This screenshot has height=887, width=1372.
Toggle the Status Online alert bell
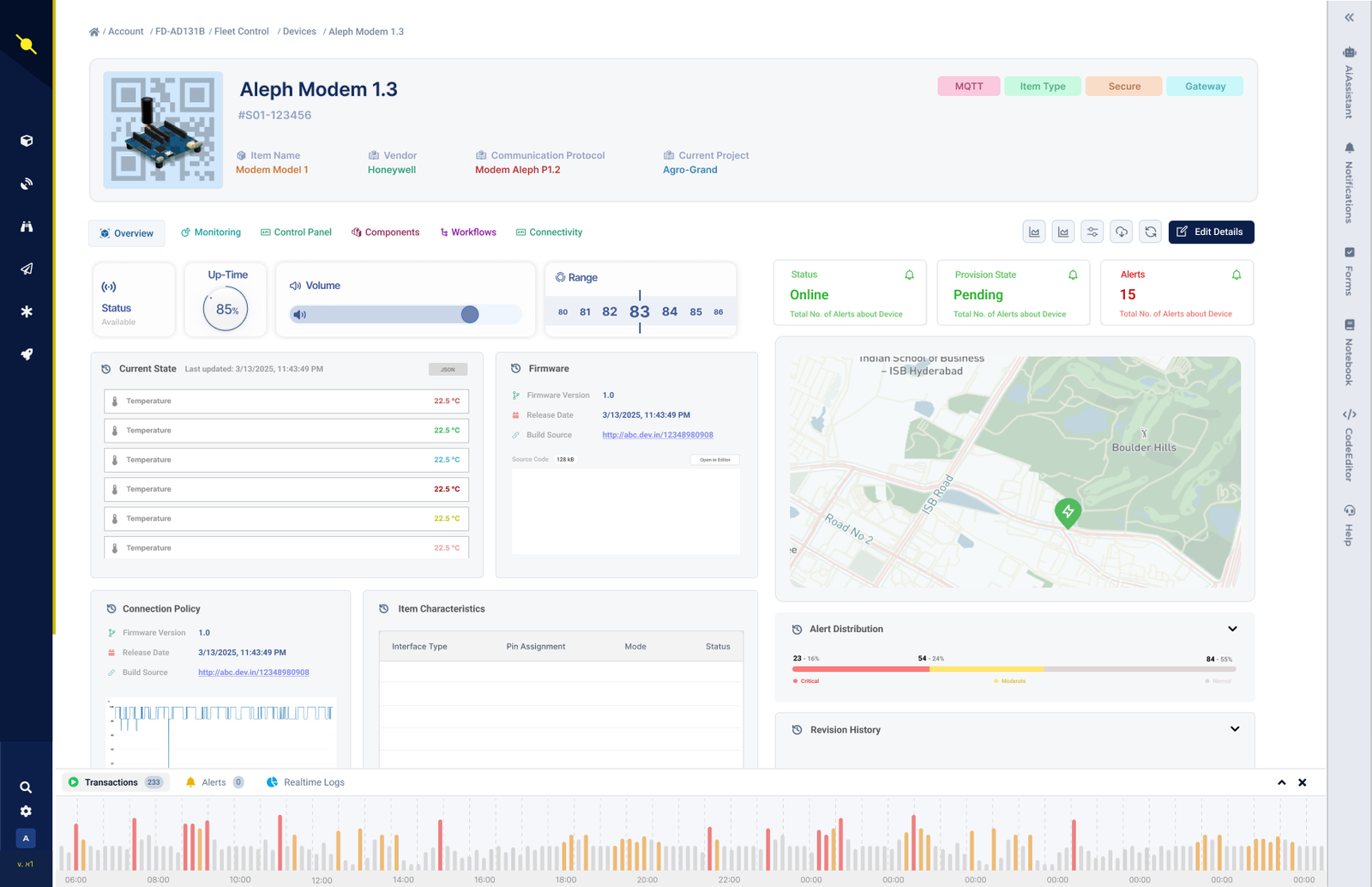coord(910,275)
